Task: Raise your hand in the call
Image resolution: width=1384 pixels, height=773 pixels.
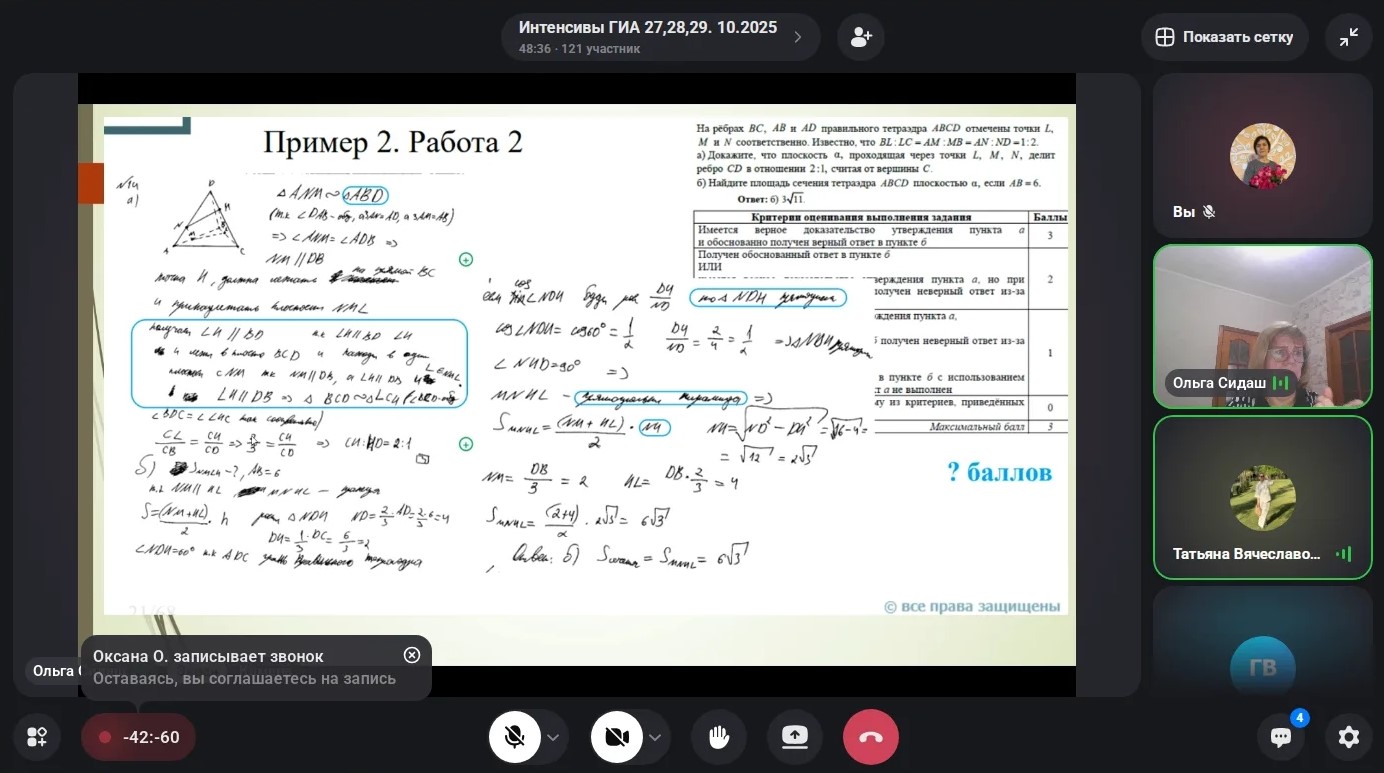Action: [718, 737]
